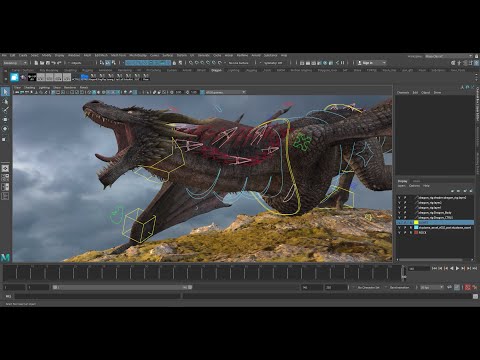Screen dimensions: 480x360
Task: Click the current frame field beside playback controls
Action: pyautogui.click(x=419, y=268)
